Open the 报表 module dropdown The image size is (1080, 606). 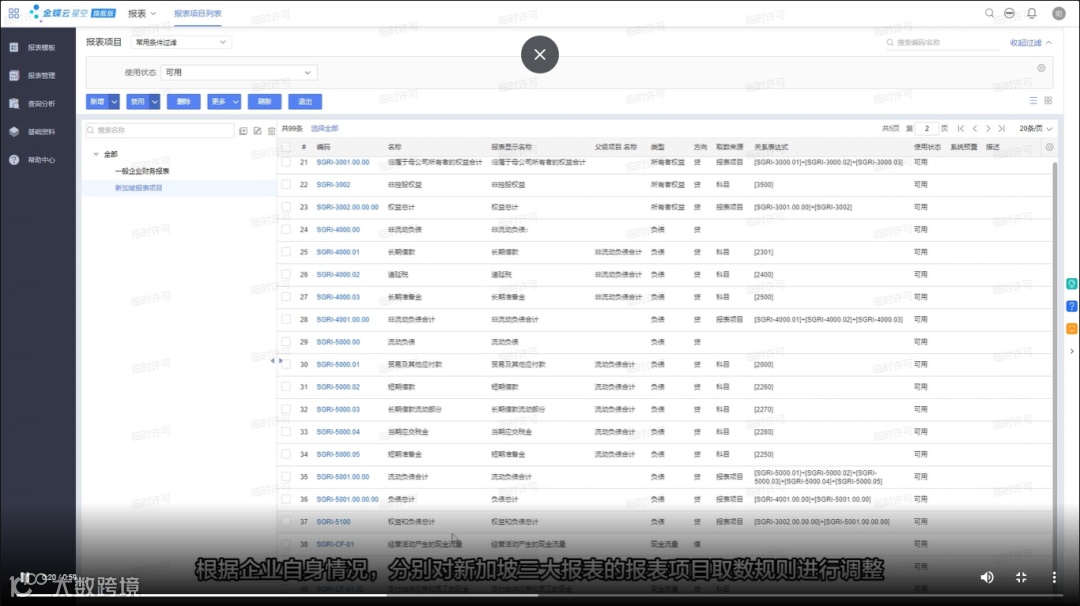point(142,13)
